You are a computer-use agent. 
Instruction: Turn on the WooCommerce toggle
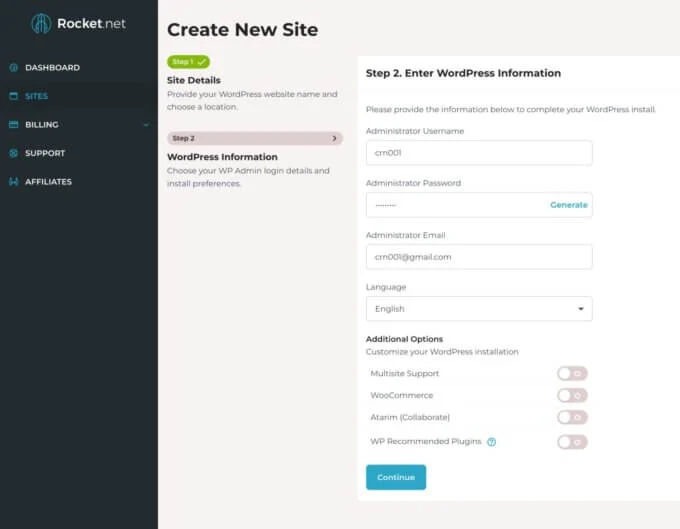point(572,395)
